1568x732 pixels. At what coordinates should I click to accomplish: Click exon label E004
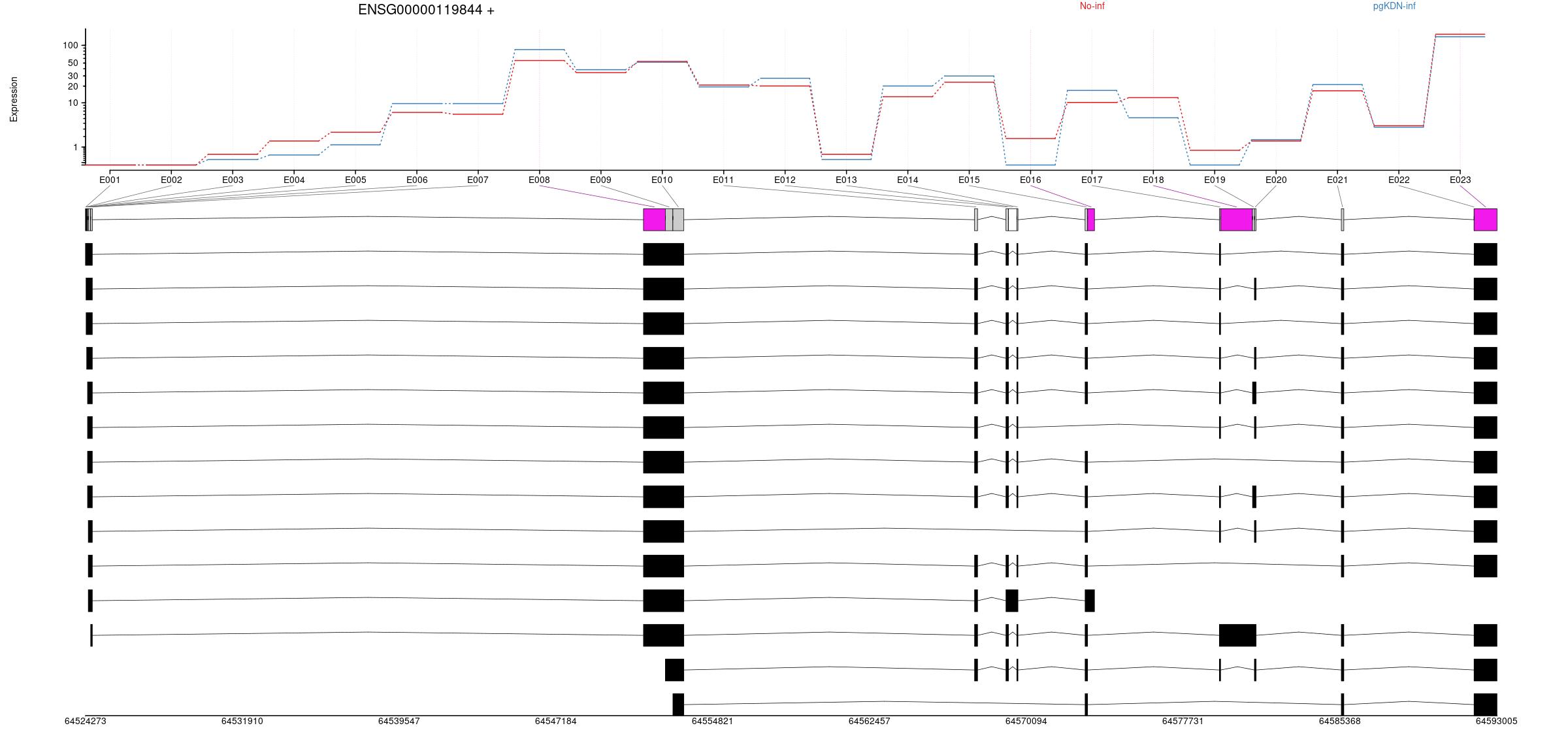pyautogui.click(x=294, y=180)
